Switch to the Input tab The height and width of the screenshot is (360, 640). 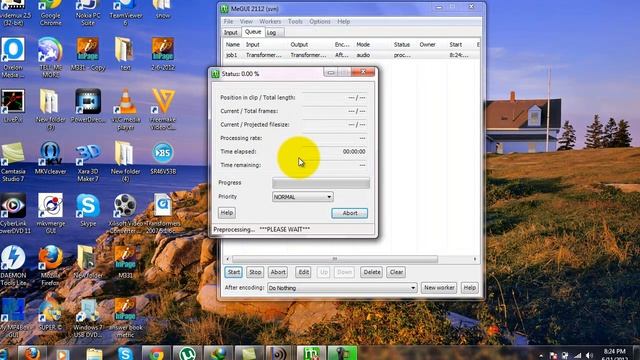[231, 32]
